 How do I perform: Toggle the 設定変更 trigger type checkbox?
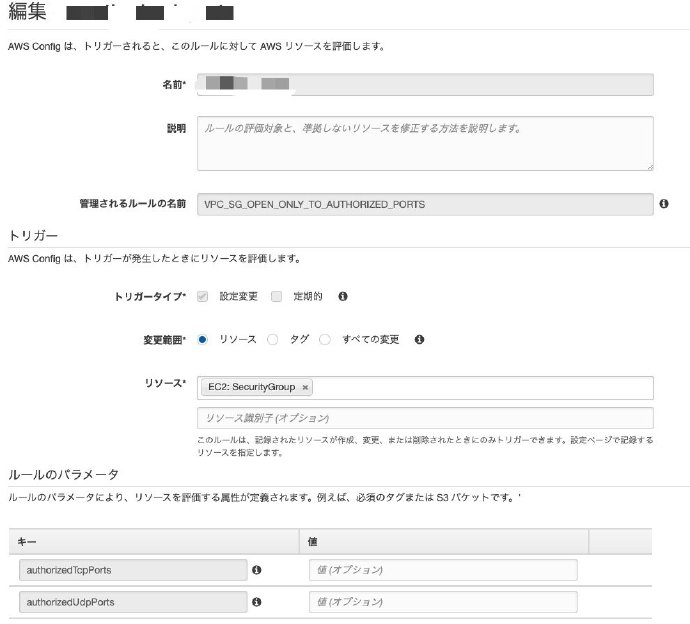point(202,296)
